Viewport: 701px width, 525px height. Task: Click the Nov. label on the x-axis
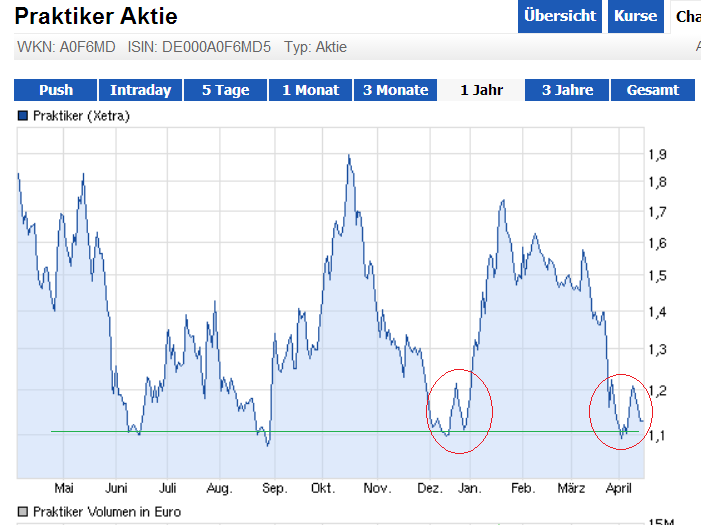coord(377,488)
